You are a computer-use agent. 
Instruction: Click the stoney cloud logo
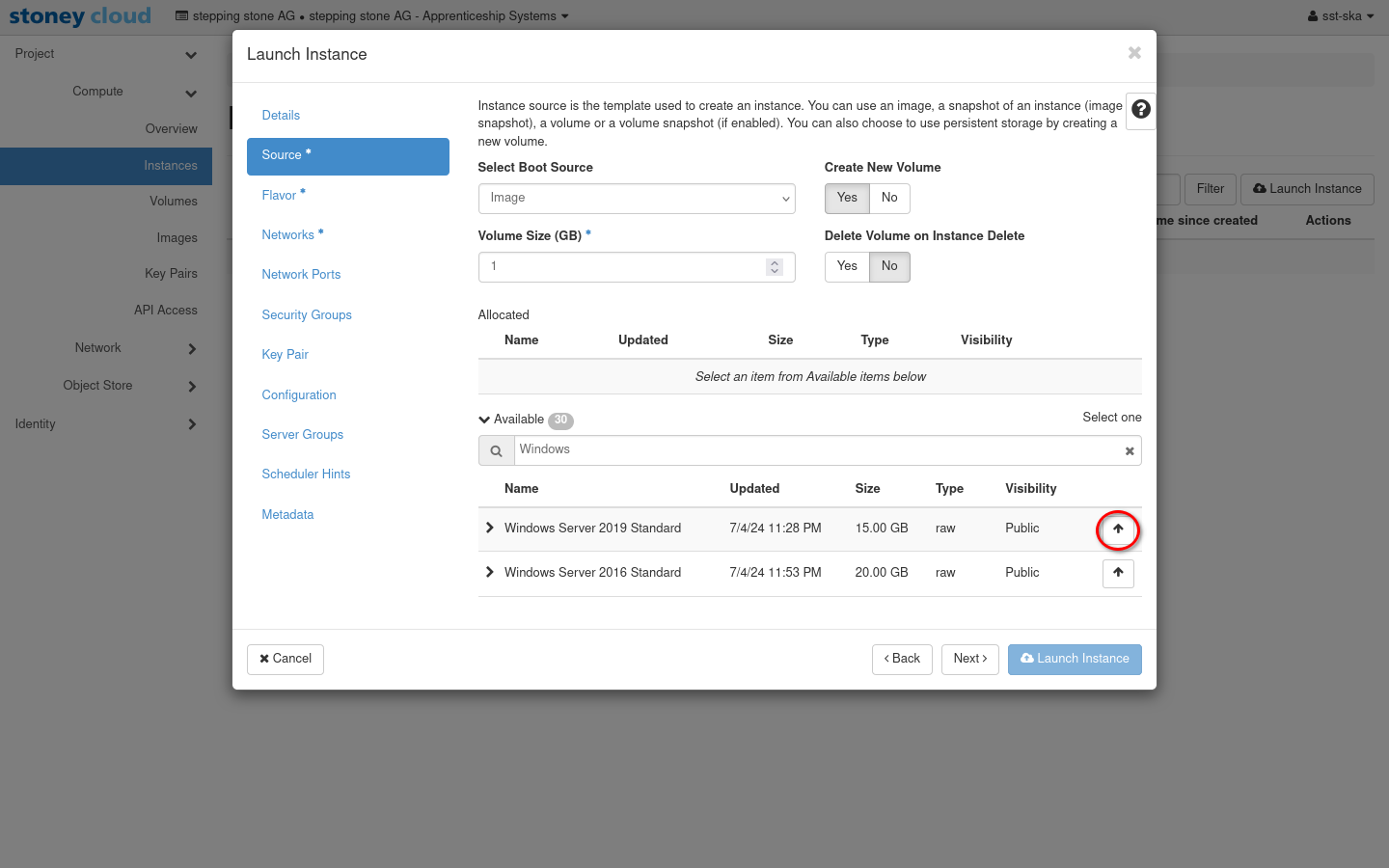pos(80,16)
